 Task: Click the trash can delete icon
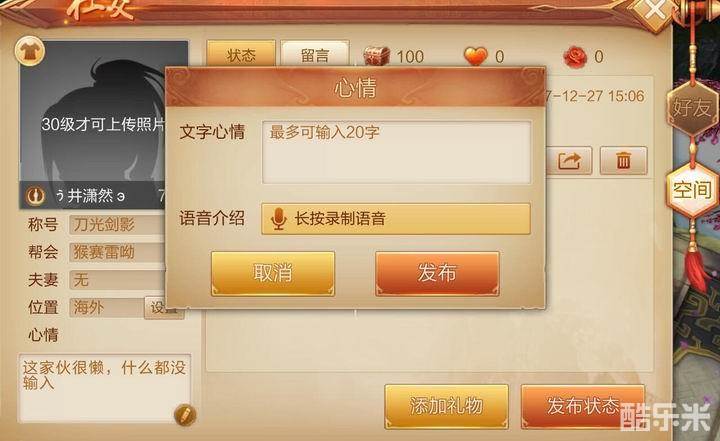point(623,161)
